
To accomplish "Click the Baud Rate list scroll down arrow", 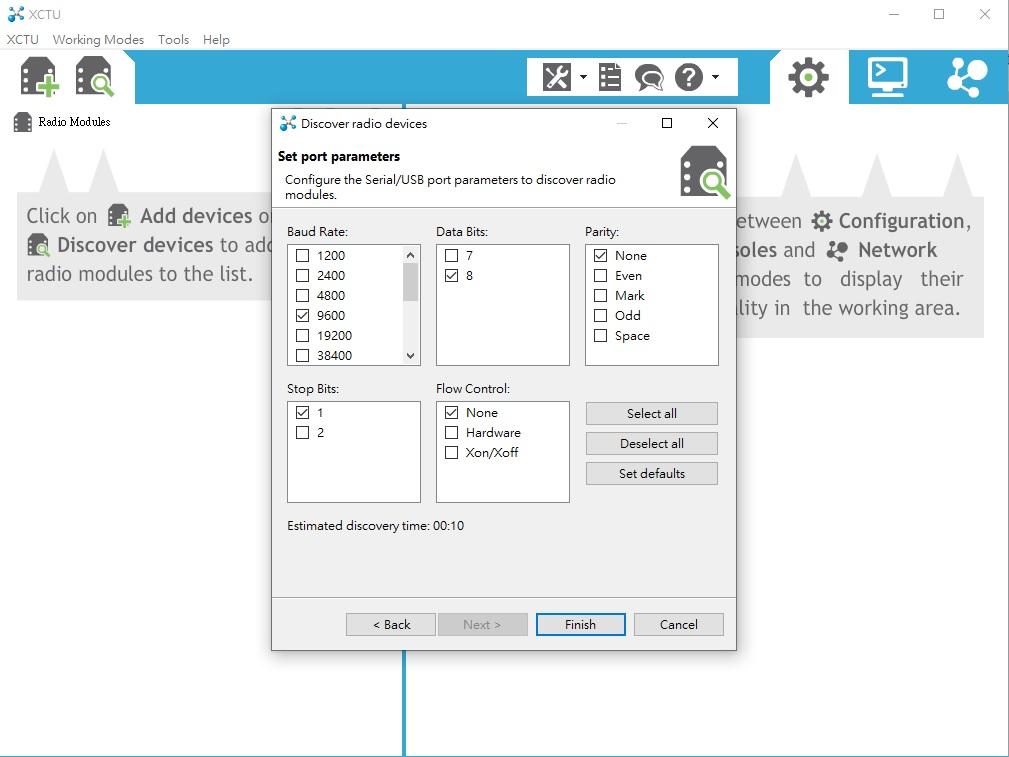I will point(411,355).
